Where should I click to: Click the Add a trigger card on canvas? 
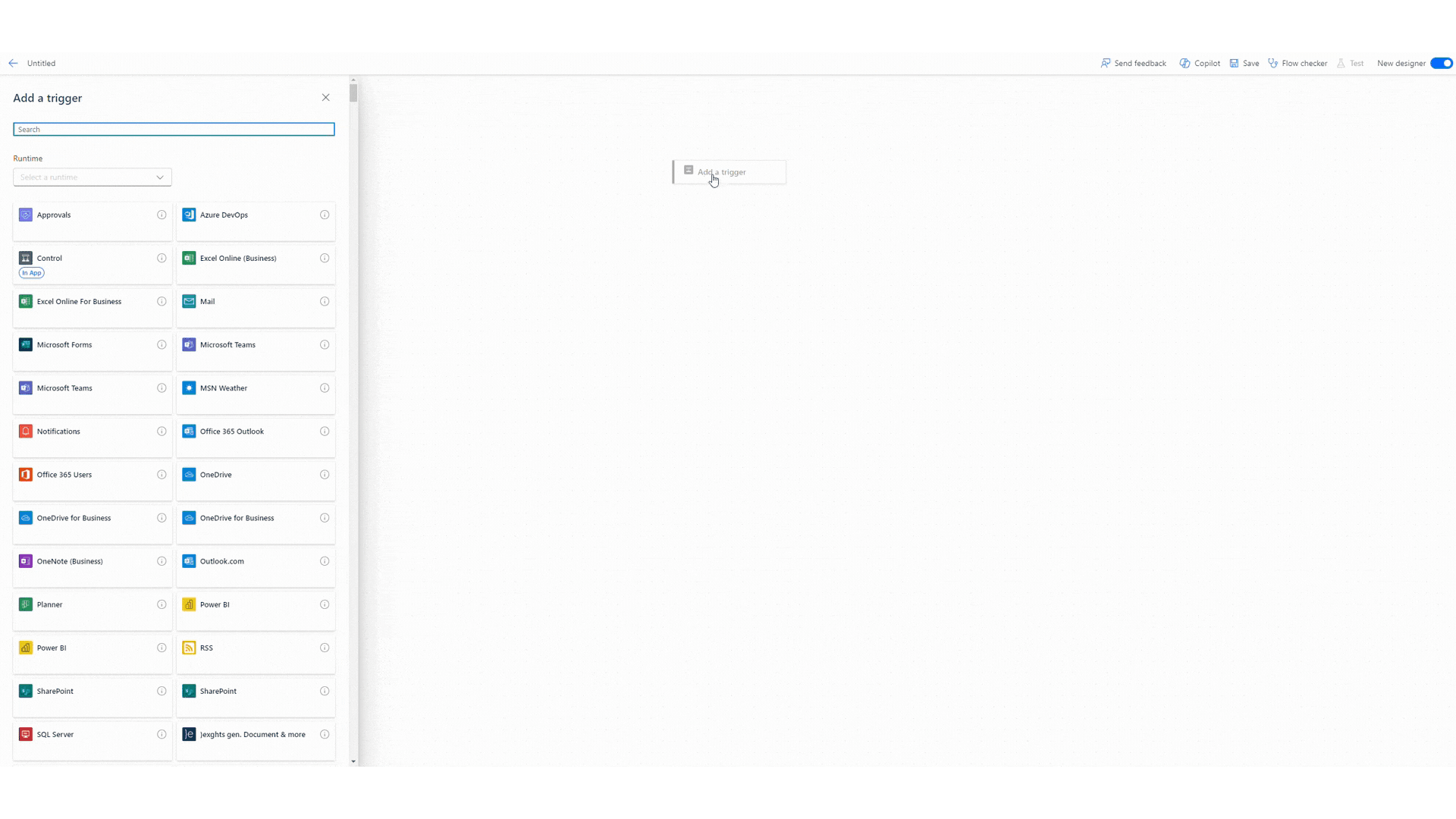click(730, 172)
